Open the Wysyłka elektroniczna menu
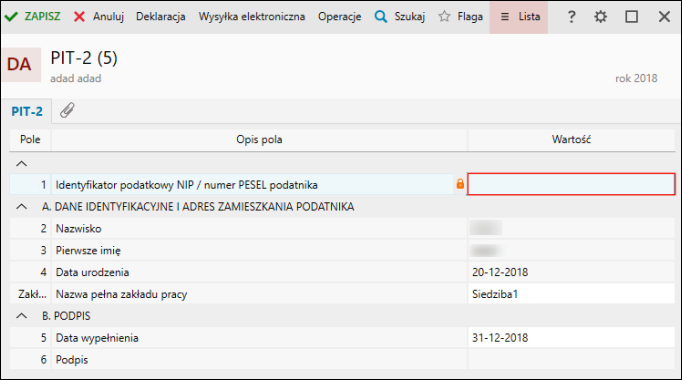This screenshot has width=682, height=380. 252,17
